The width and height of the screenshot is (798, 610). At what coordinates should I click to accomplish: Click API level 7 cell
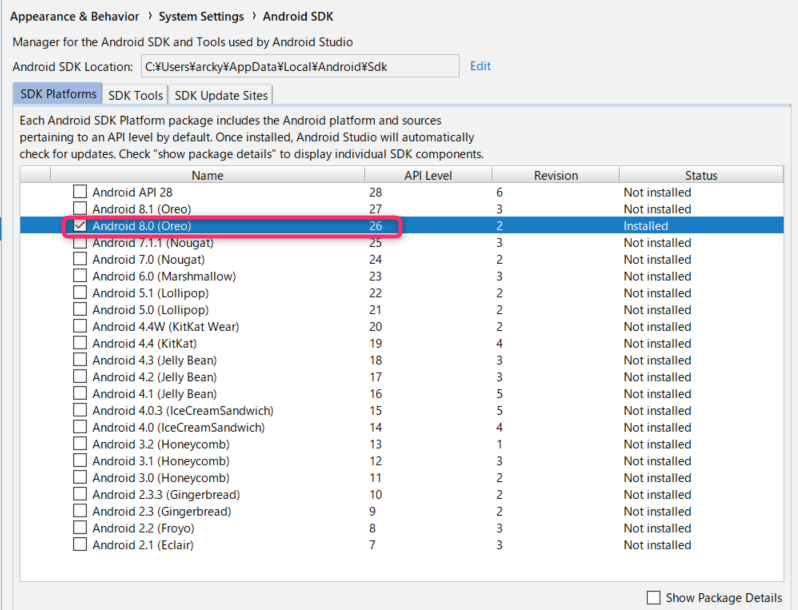373,545
